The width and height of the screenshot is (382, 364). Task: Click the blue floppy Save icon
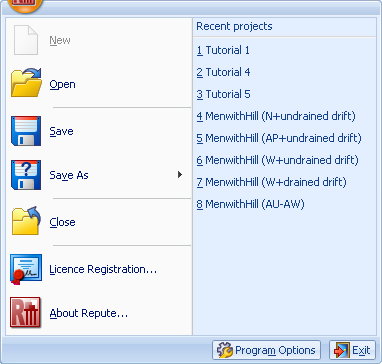click(26, 131)
